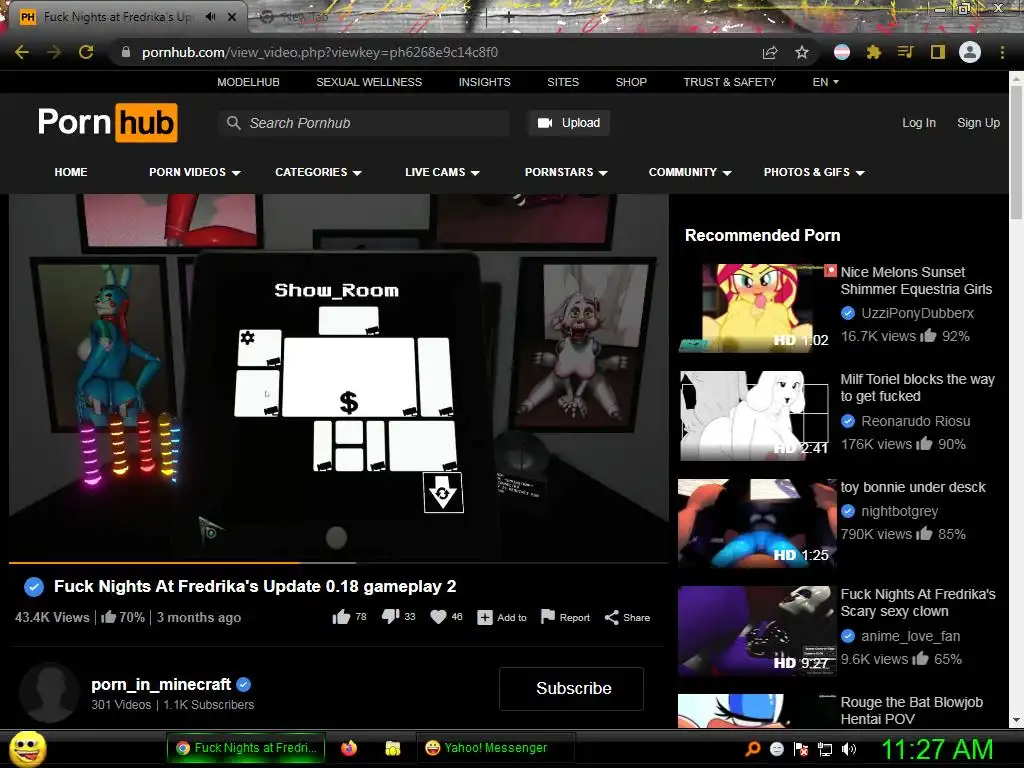Click the Log In link
The width and height of the screenshot is (1024, 768).
point(919,123)
